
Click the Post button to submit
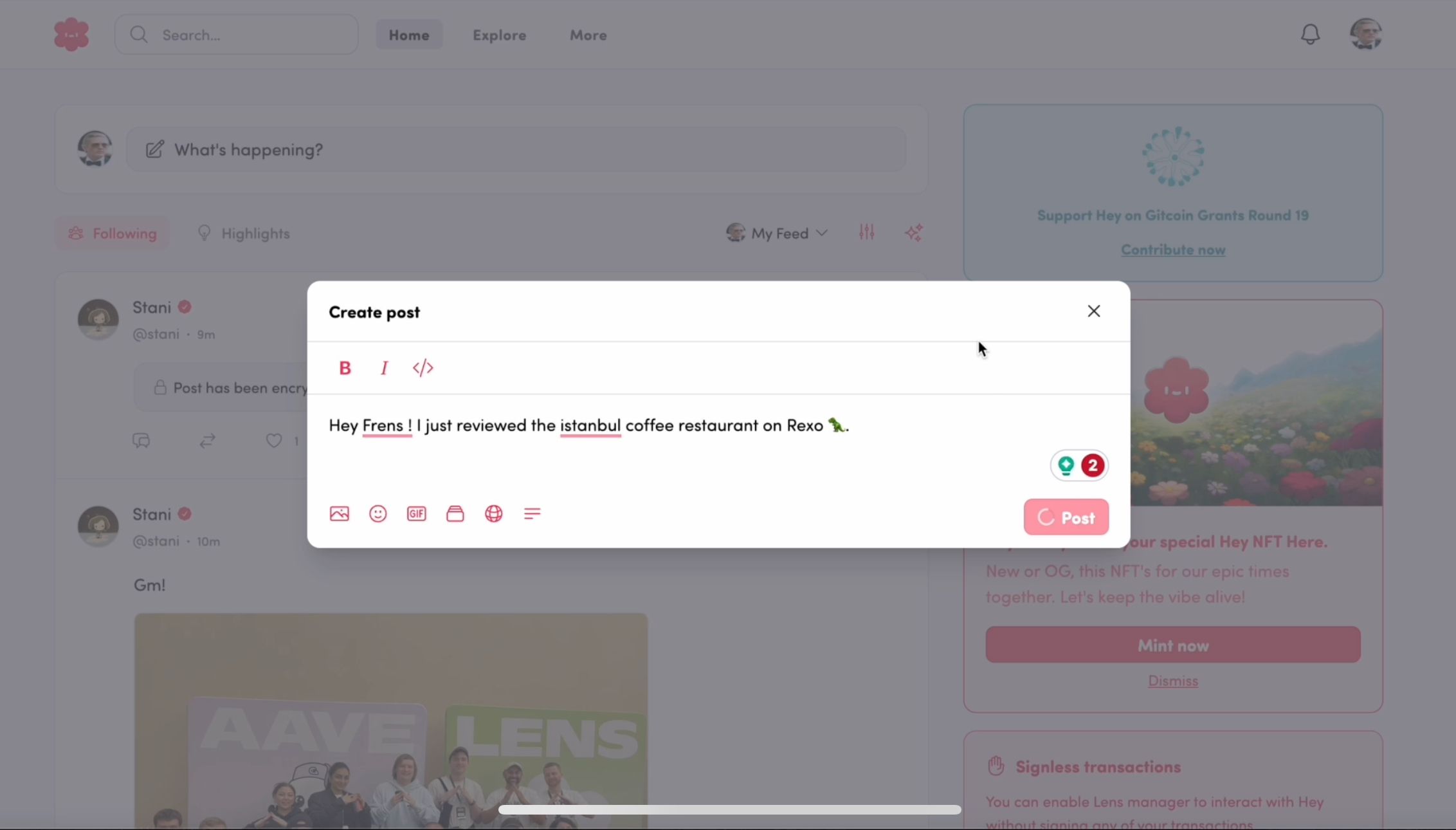point(1065,517)
